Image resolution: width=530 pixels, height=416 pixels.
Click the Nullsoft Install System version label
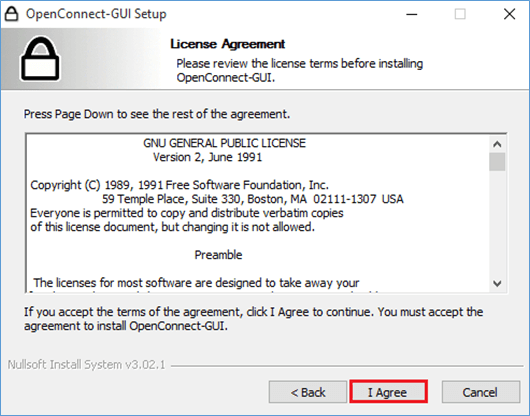point(87,365)
